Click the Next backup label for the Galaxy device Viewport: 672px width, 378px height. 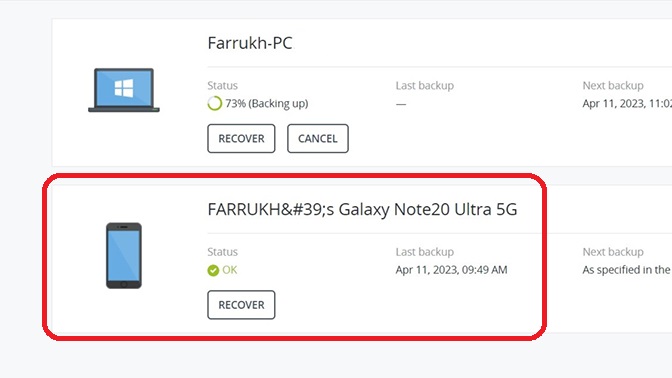(x=613, y=252)
